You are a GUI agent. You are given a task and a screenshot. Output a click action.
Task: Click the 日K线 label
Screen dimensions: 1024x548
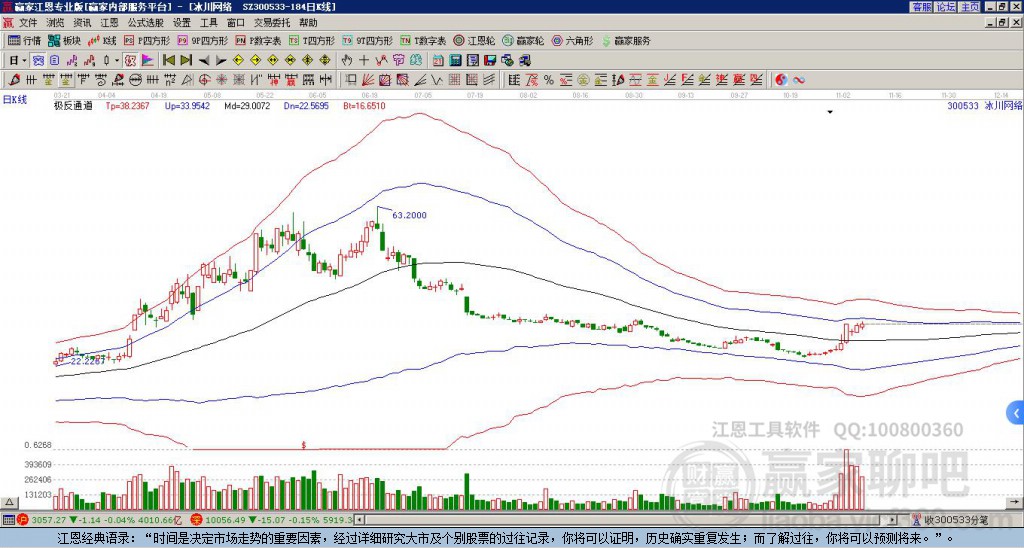[x=14, y=99]
